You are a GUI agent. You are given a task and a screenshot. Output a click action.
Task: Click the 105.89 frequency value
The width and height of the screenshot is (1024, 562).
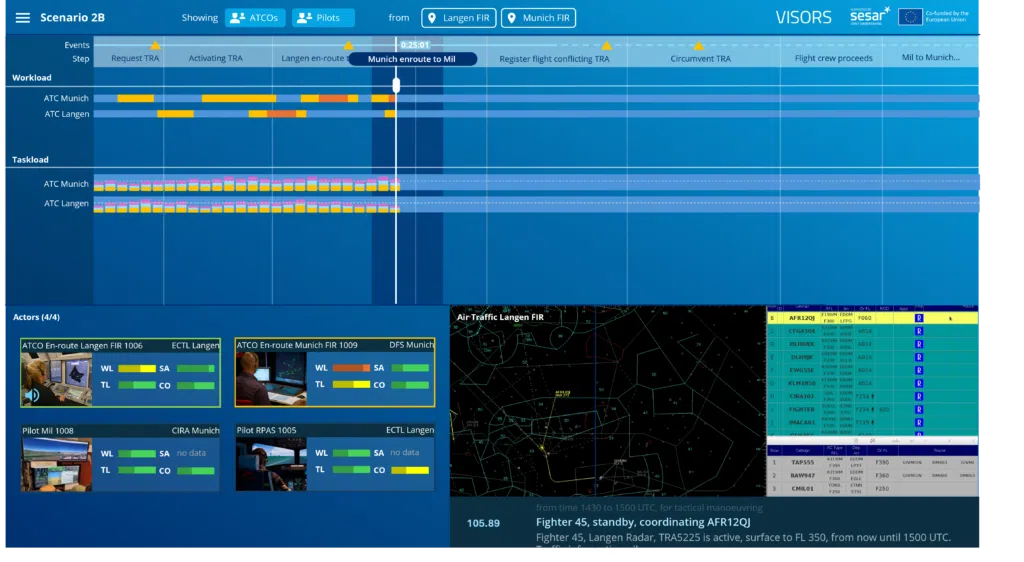(x=483, y=523)
